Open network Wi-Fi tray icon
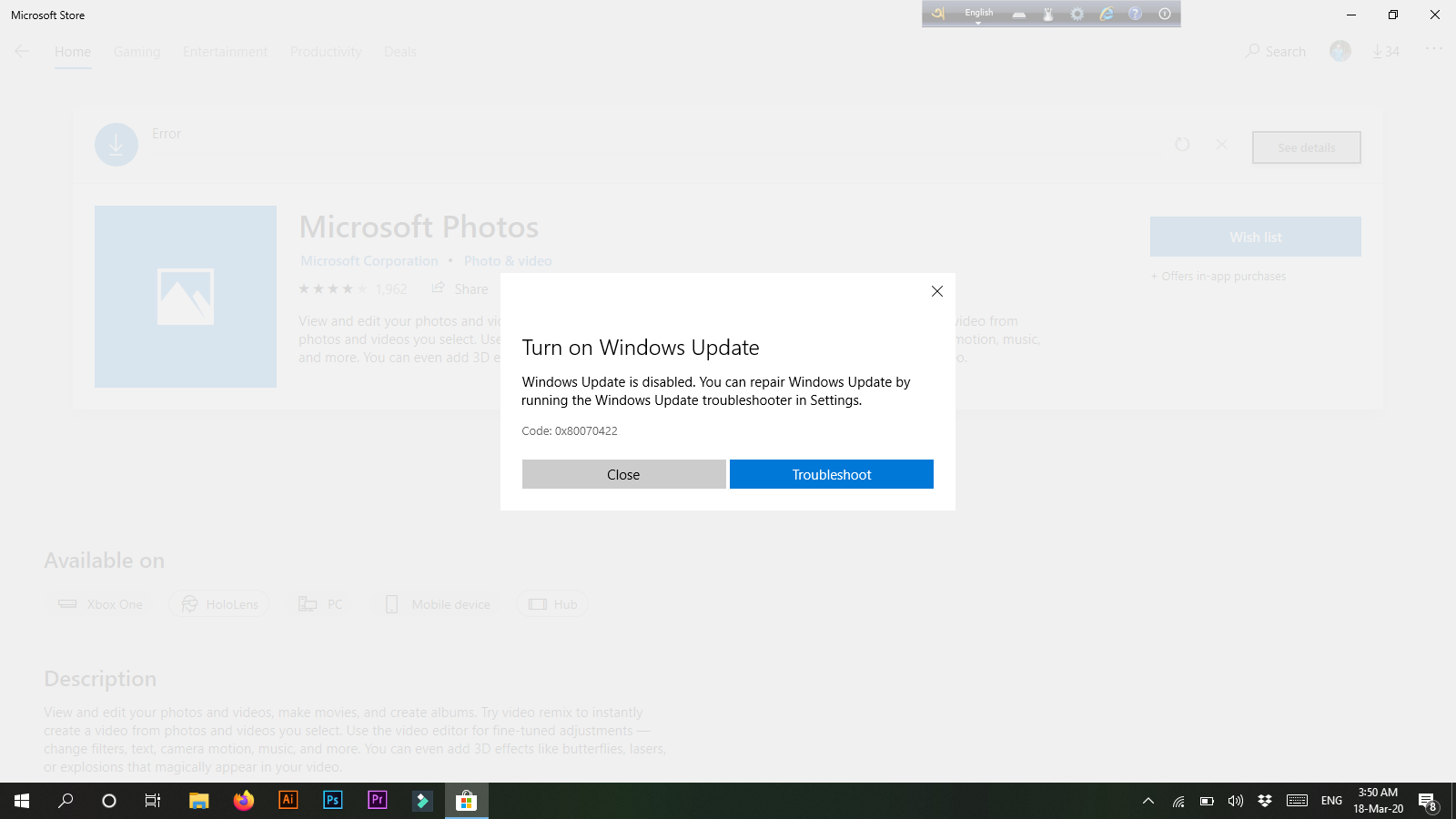The image size is (1456, 819). (x=1178, y=801)
